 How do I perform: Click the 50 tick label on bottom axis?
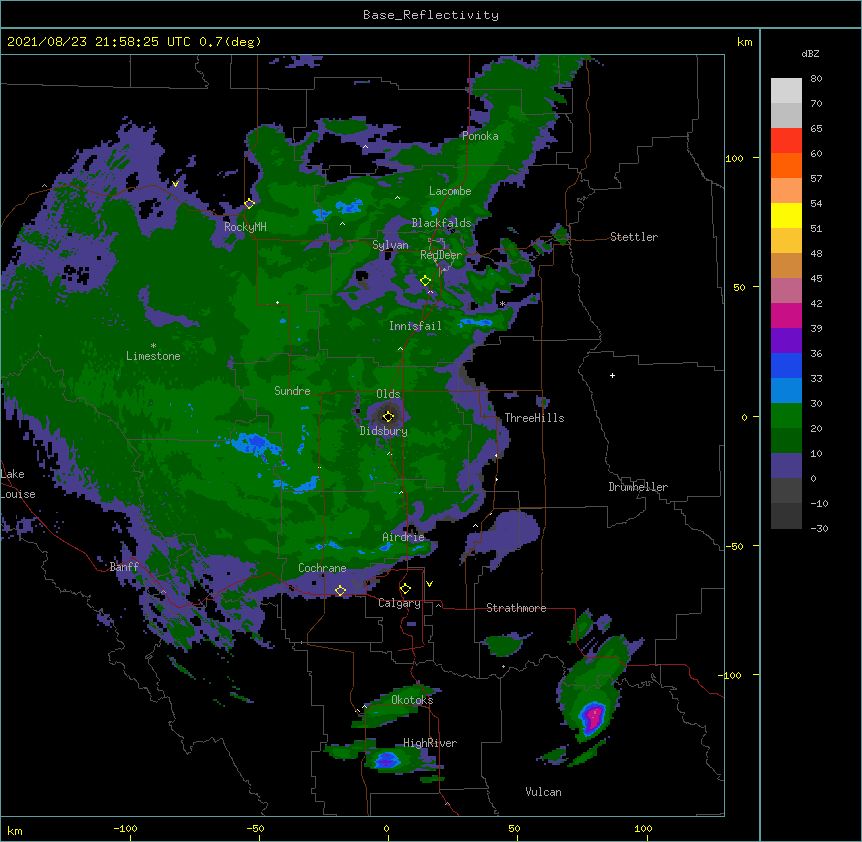click(x=514, y=828)
